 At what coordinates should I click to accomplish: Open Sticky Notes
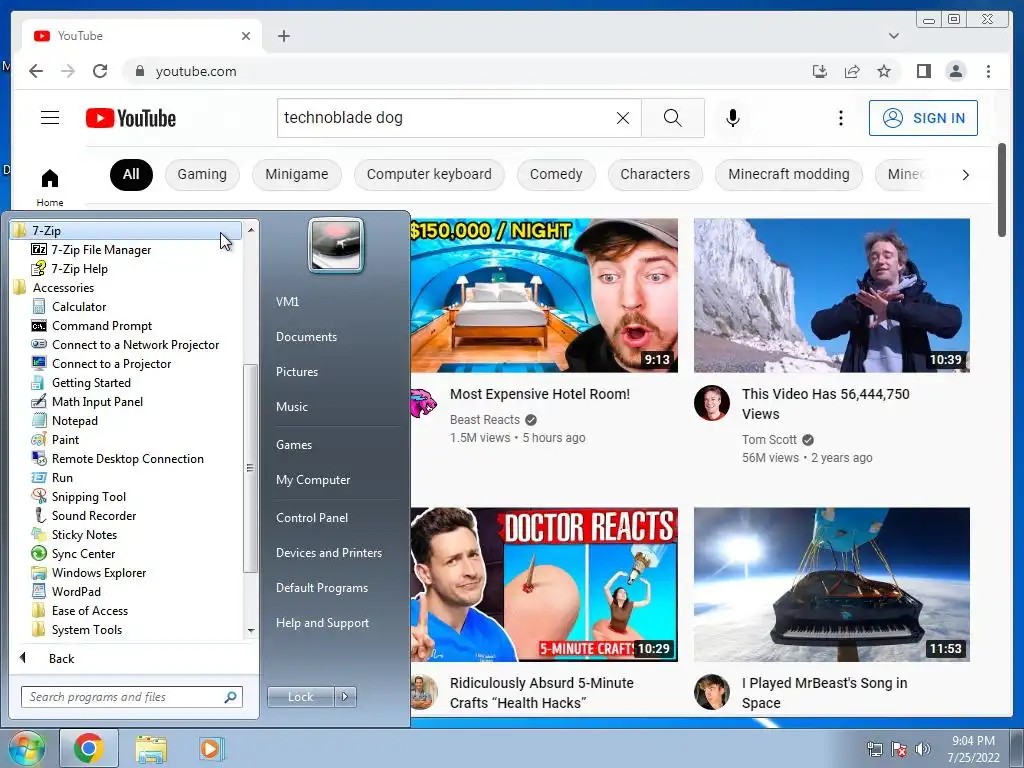[x=84, y=534]
